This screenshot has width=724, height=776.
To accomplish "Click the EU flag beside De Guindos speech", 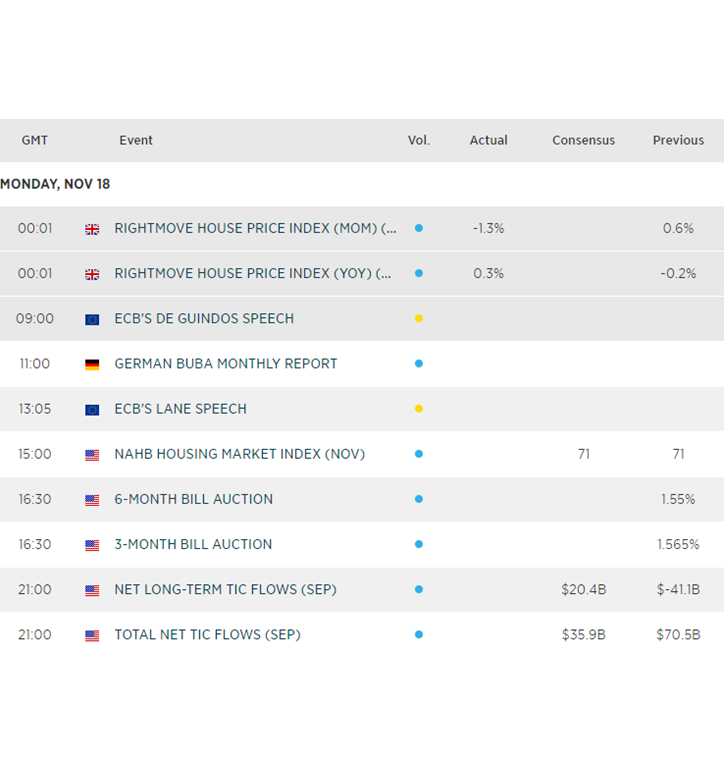I will (92, 319).
